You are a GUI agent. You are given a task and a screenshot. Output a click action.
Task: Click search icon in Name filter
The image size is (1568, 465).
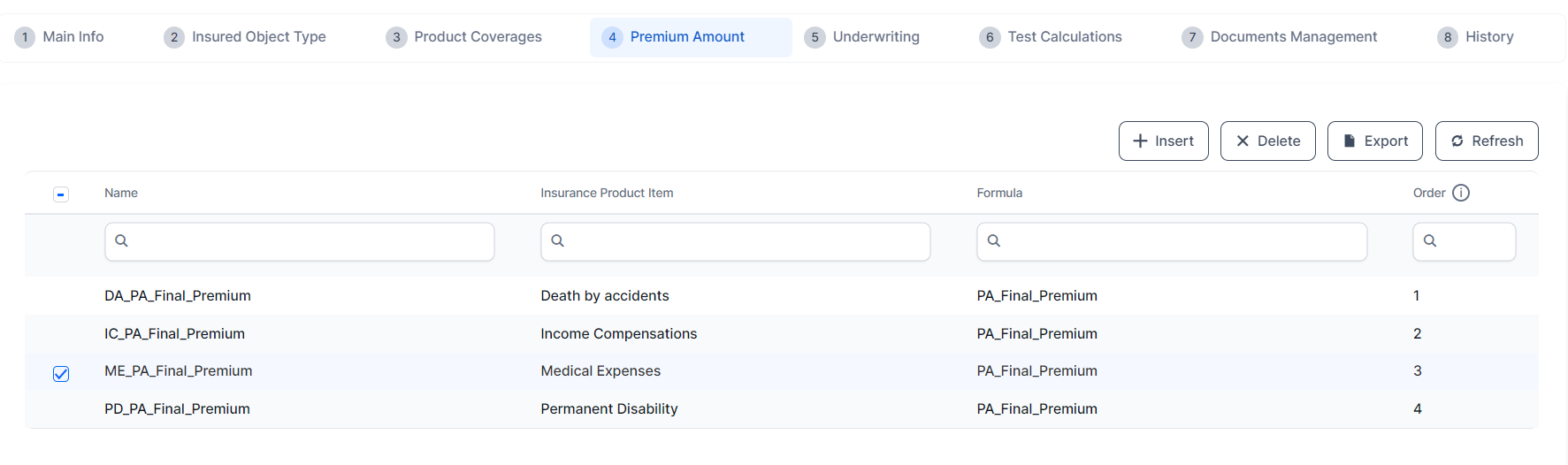pos(122,240)
